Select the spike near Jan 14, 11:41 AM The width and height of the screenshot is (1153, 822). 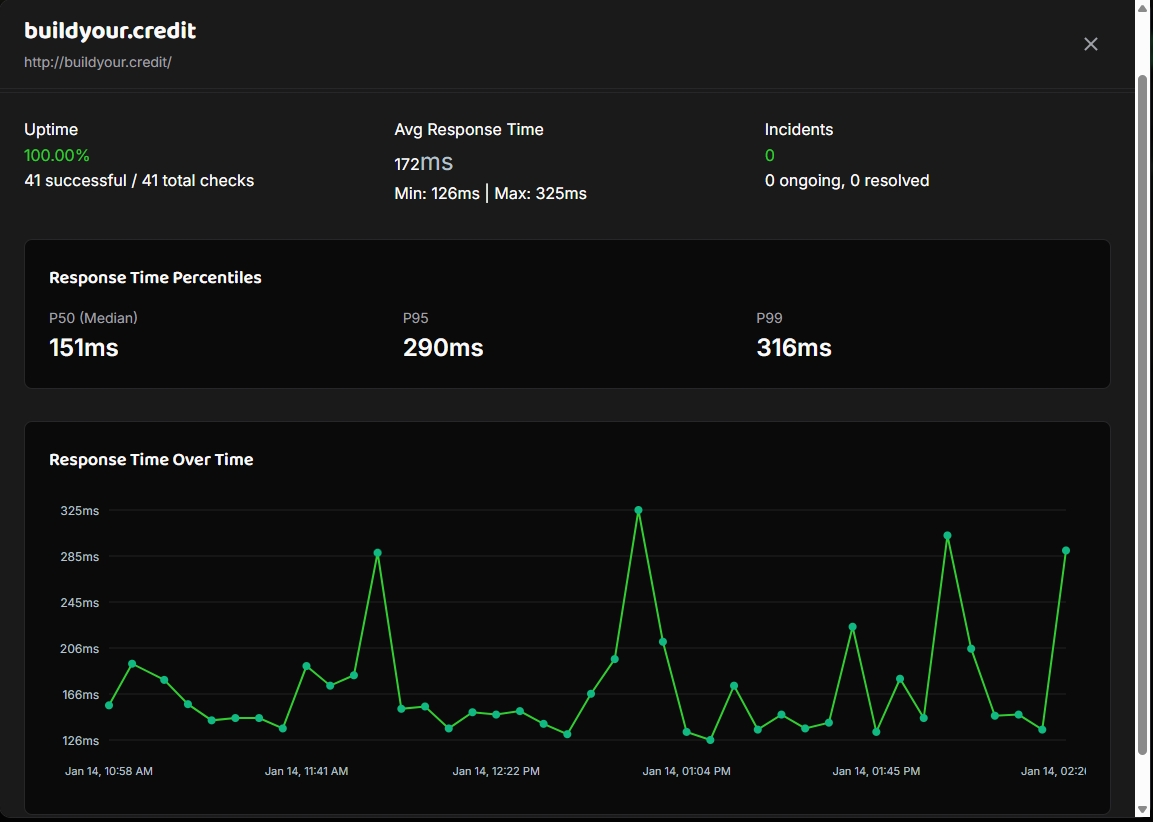[x=377, y=551]
